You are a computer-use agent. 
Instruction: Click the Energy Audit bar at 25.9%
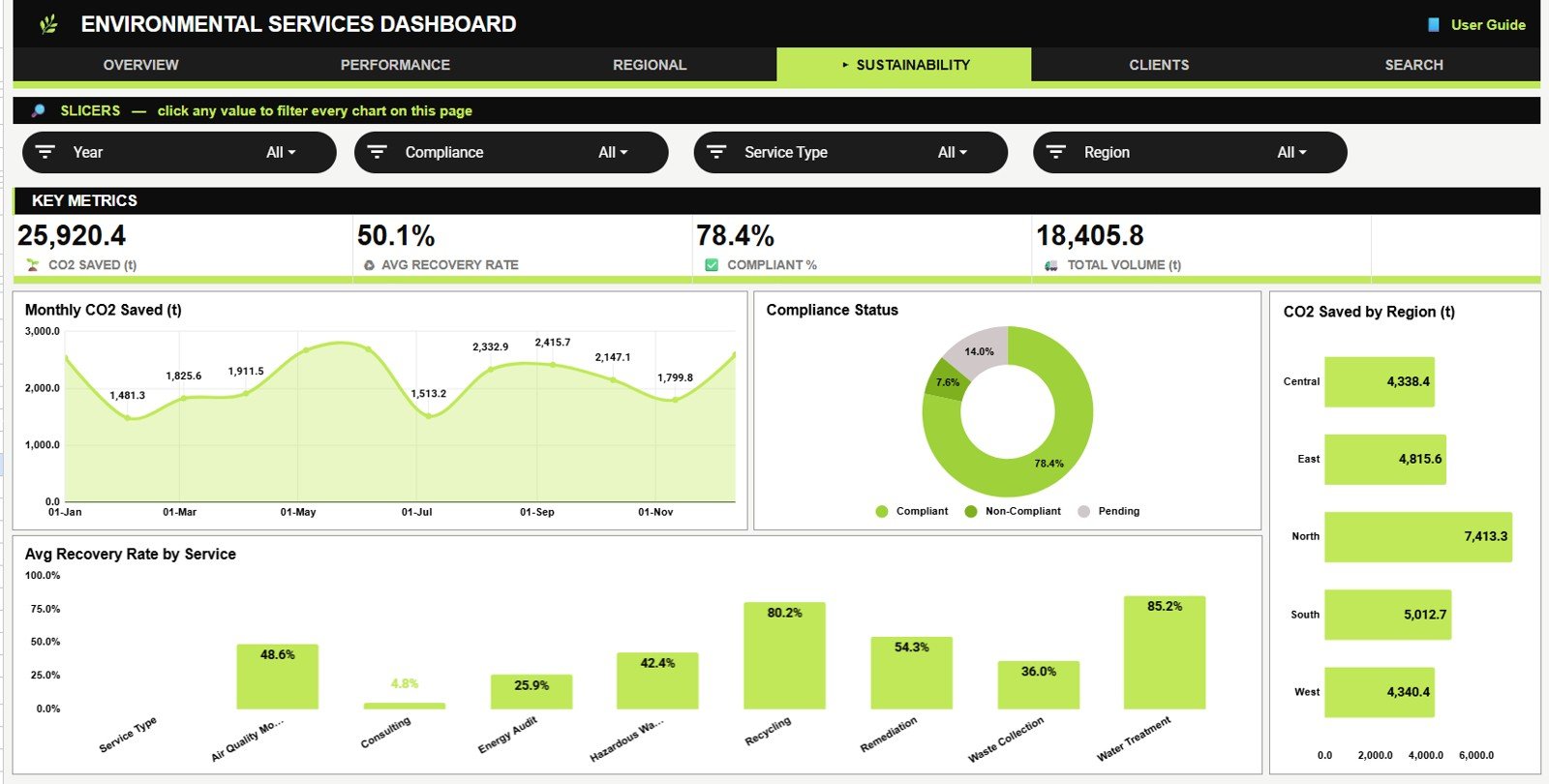pyautogui.click(x=532, y=692)
